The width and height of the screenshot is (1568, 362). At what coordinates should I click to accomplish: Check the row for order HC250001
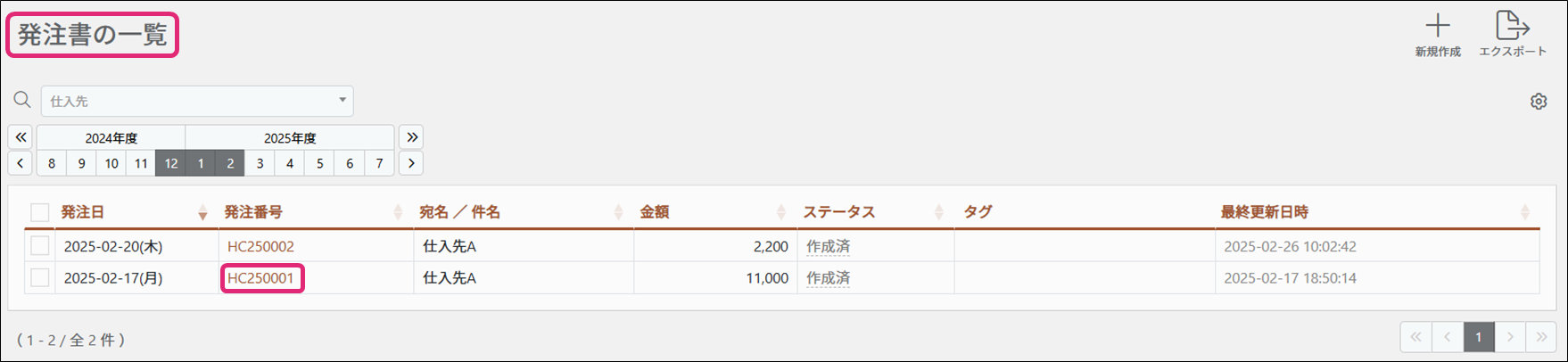(39, 278)
